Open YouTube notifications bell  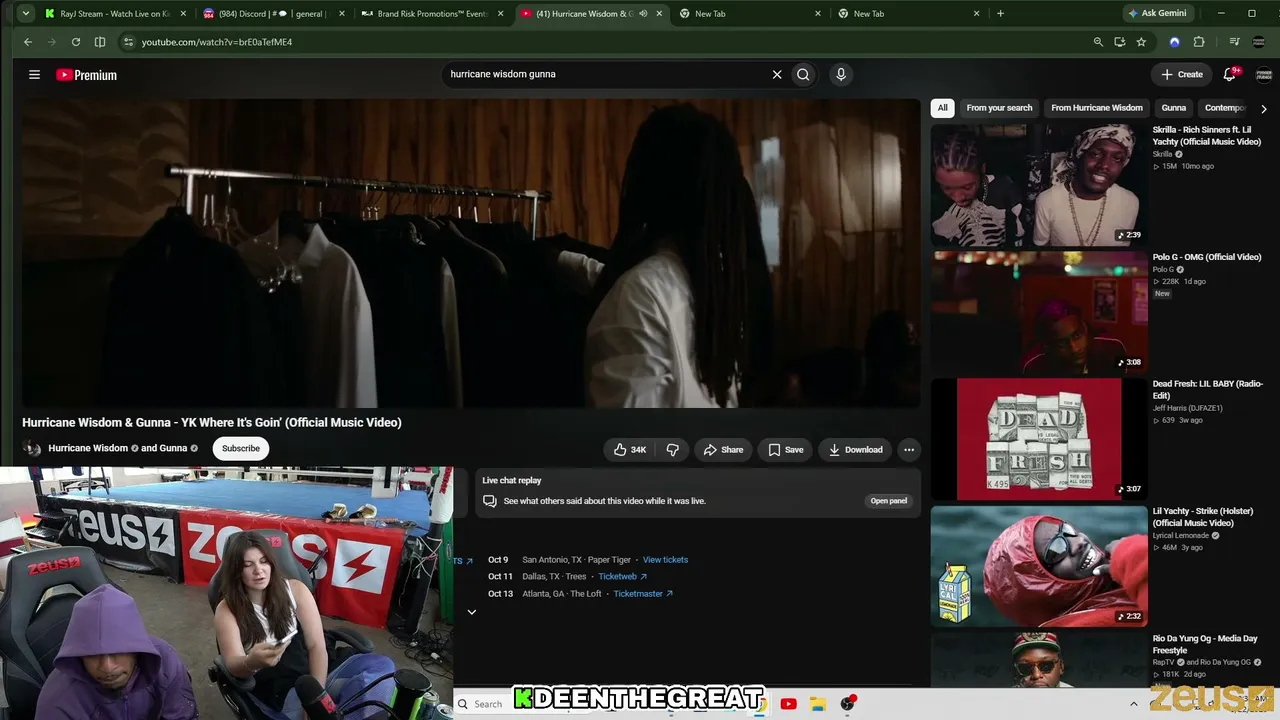[x=1230, y=74]
